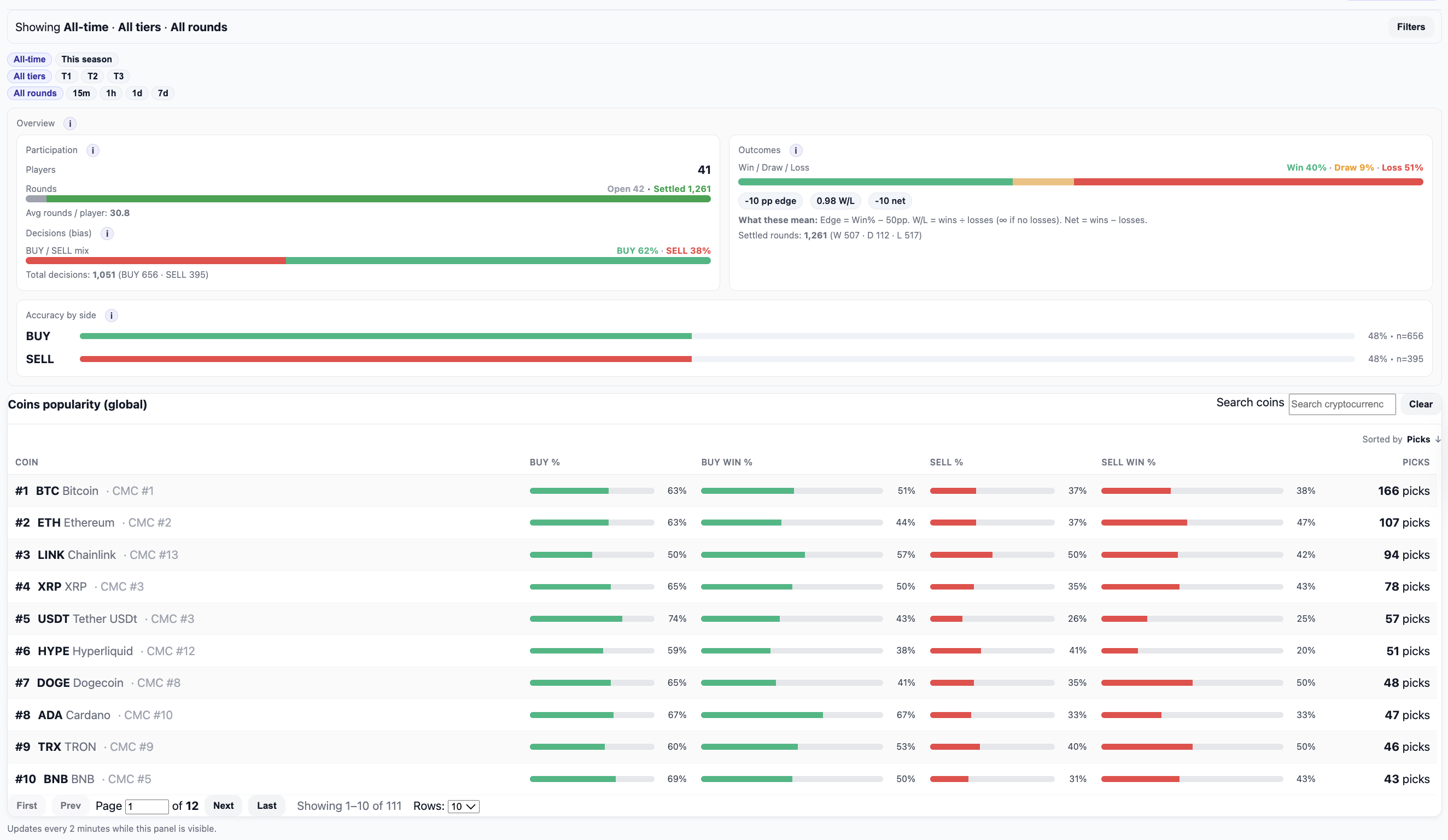The image size is (1448, 840).
Task: Open the Decisions (bias) info icon
Action: (x=107, y=234)
